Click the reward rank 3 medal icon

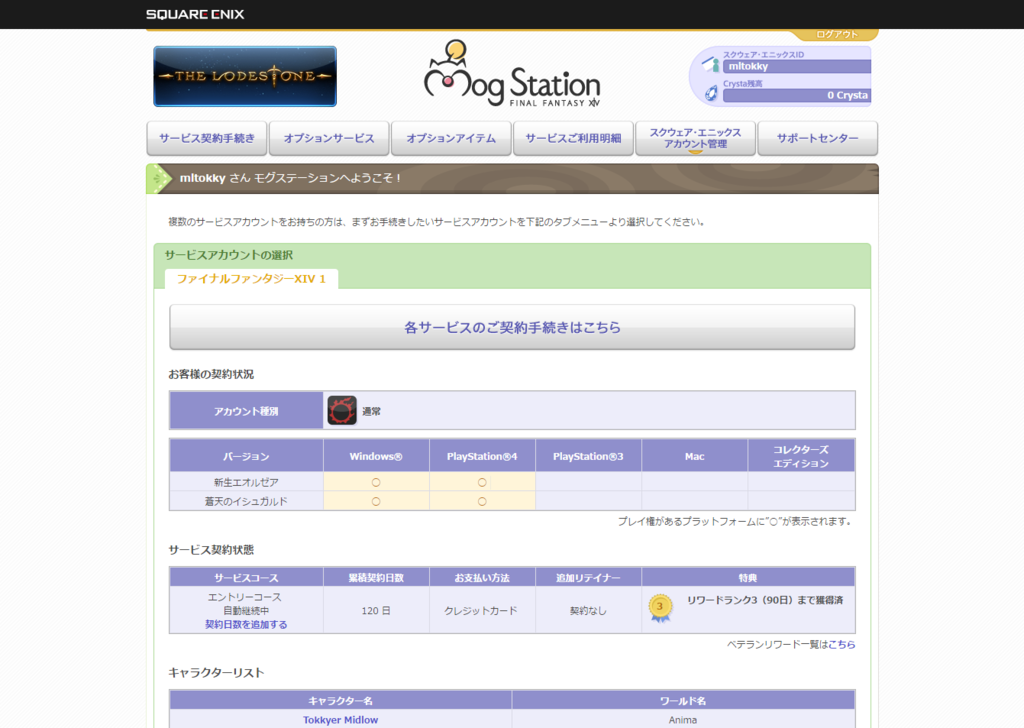point(660,608)
